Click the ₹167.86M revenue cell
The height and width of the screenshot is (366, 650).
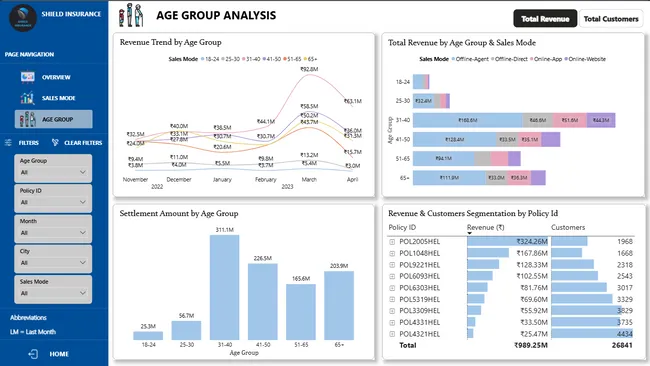point(507,253)
